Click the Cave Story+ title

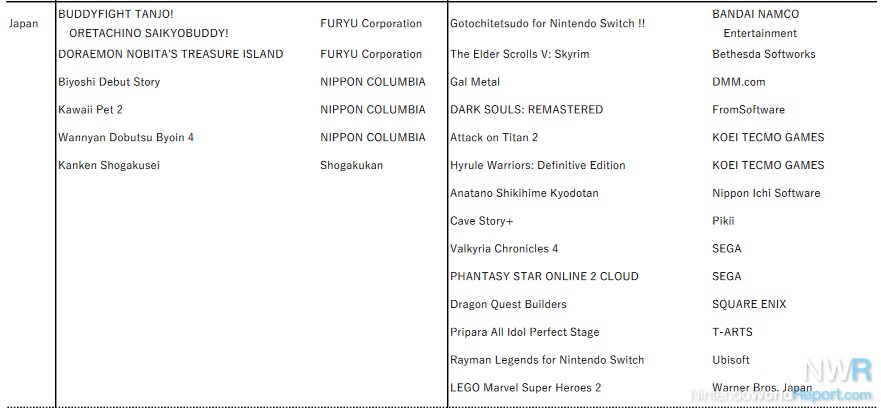point(482,221)
